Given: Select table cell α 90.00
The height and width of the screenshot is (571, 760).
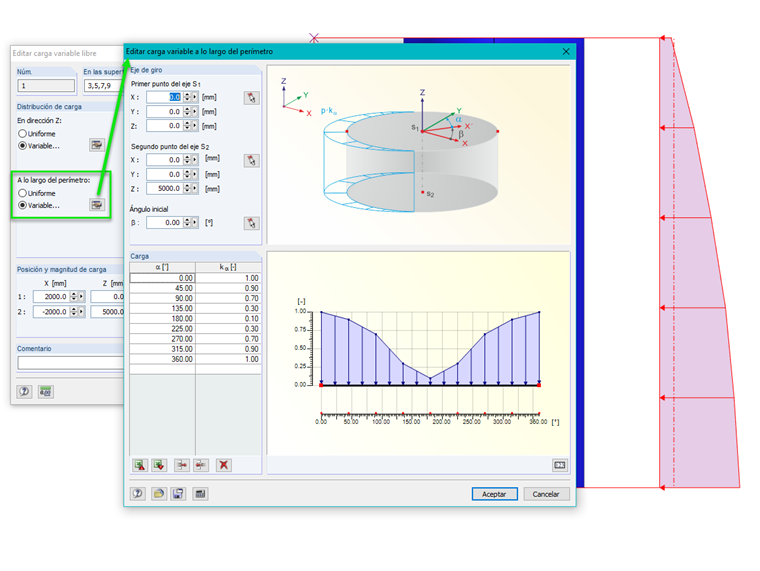Looking at the screenshot, I should 162,299.
